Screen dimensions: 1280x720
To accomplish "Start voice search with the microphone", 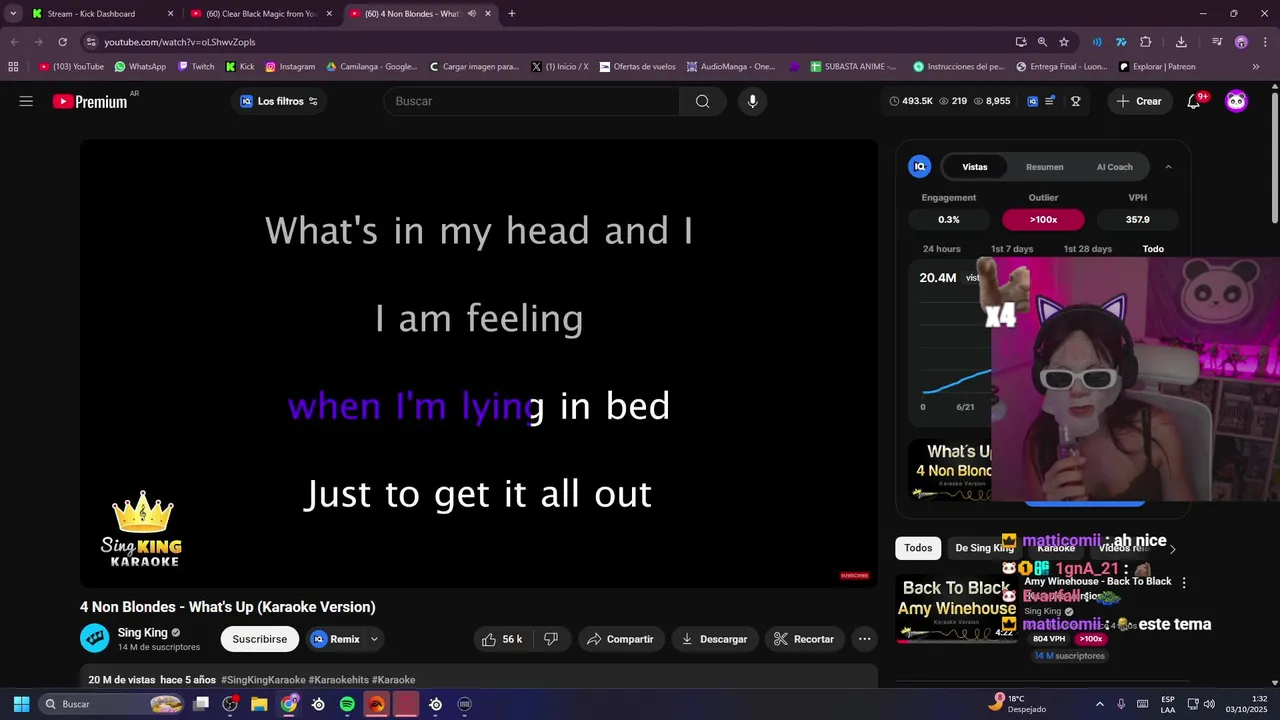I will [x=752, y=101].
